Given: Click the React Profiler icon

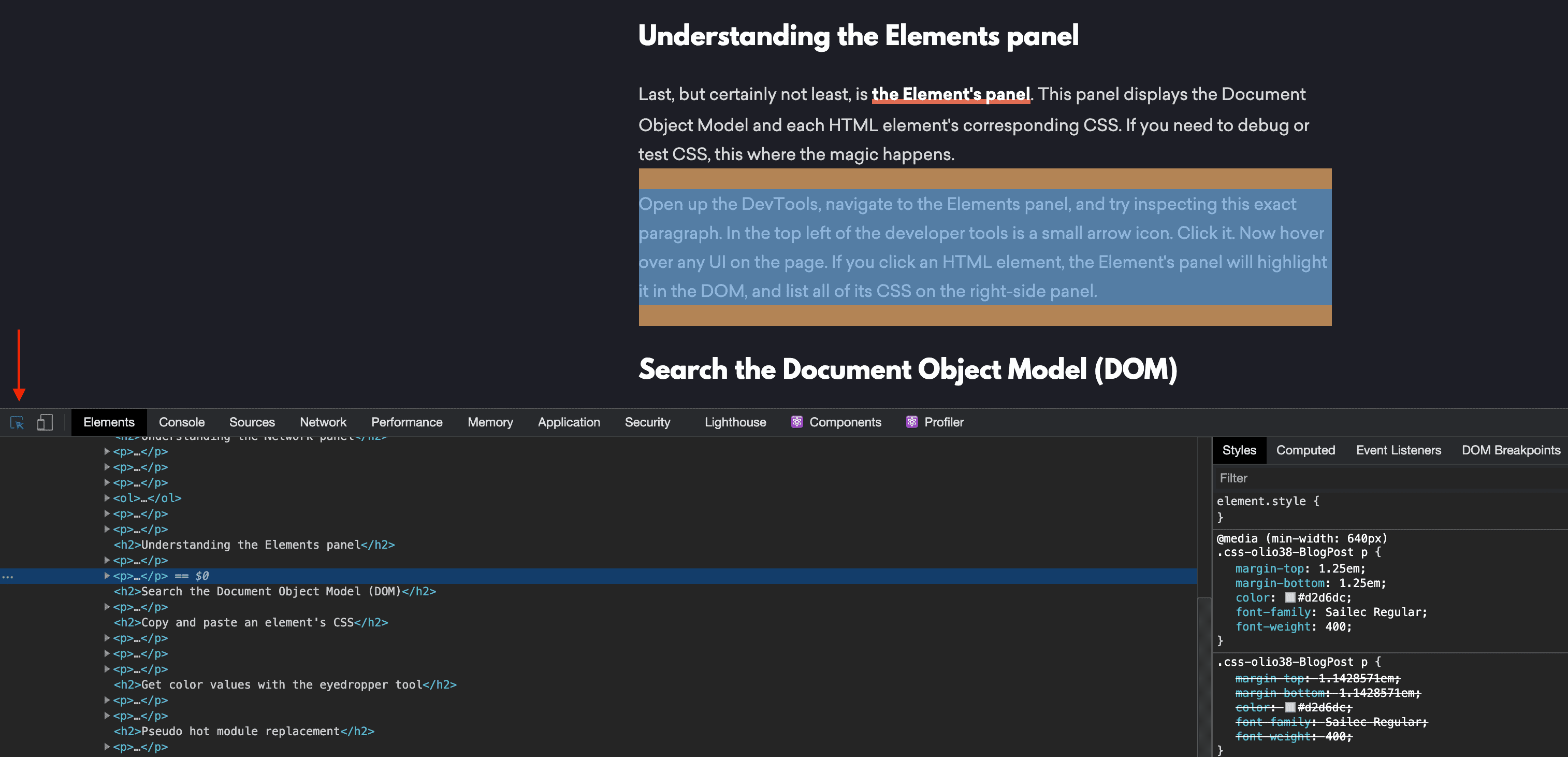Looking at the screenshot, I should [912, 422].
